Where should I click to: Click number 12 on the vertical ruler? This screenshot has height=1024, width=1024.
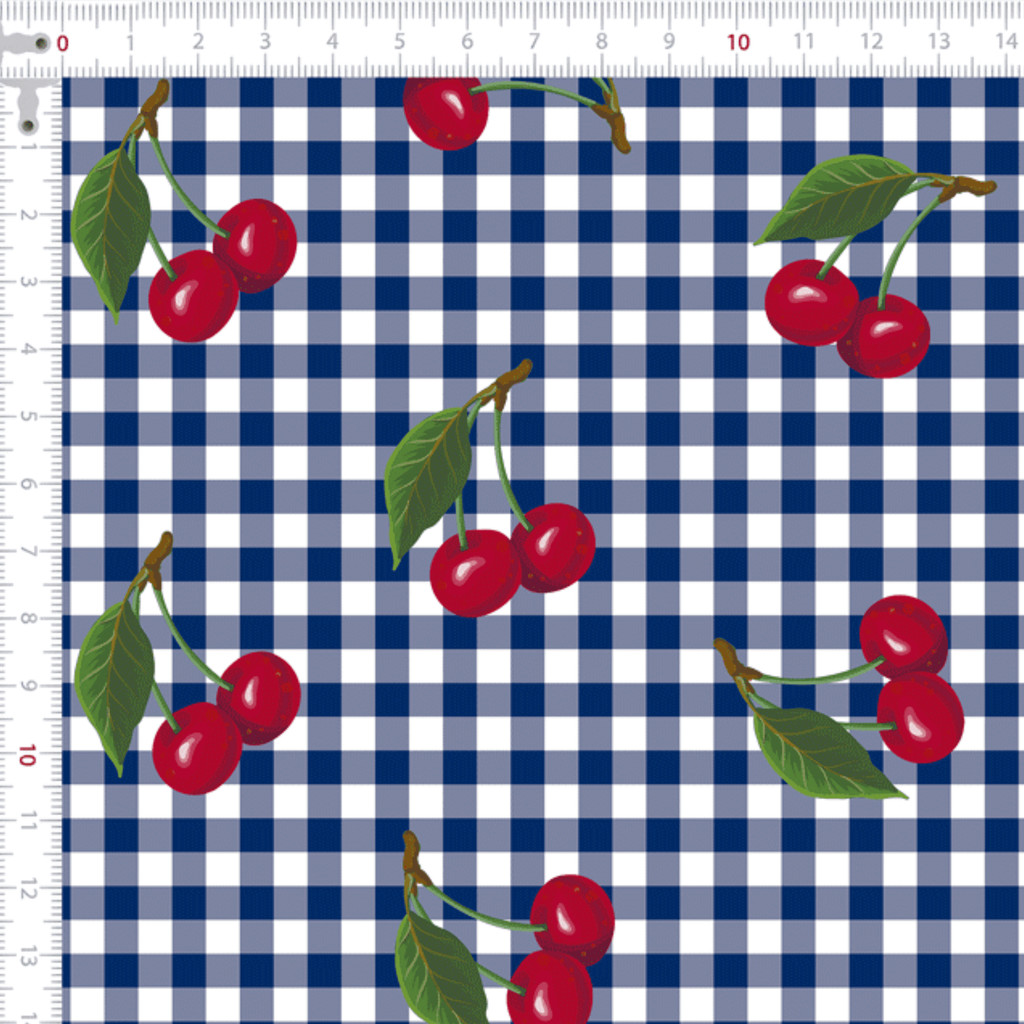[27, 889]
